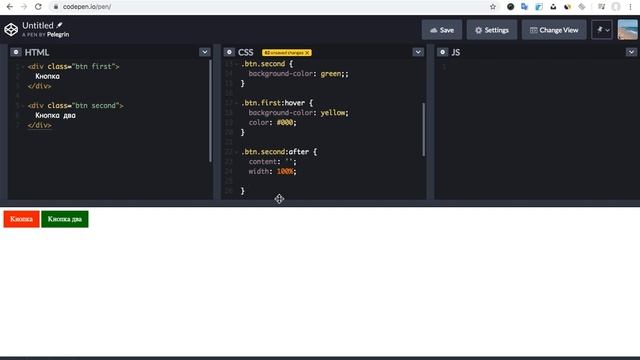
Task: Expand the JS panel dropdown arrow
Action: coord(631,52)
